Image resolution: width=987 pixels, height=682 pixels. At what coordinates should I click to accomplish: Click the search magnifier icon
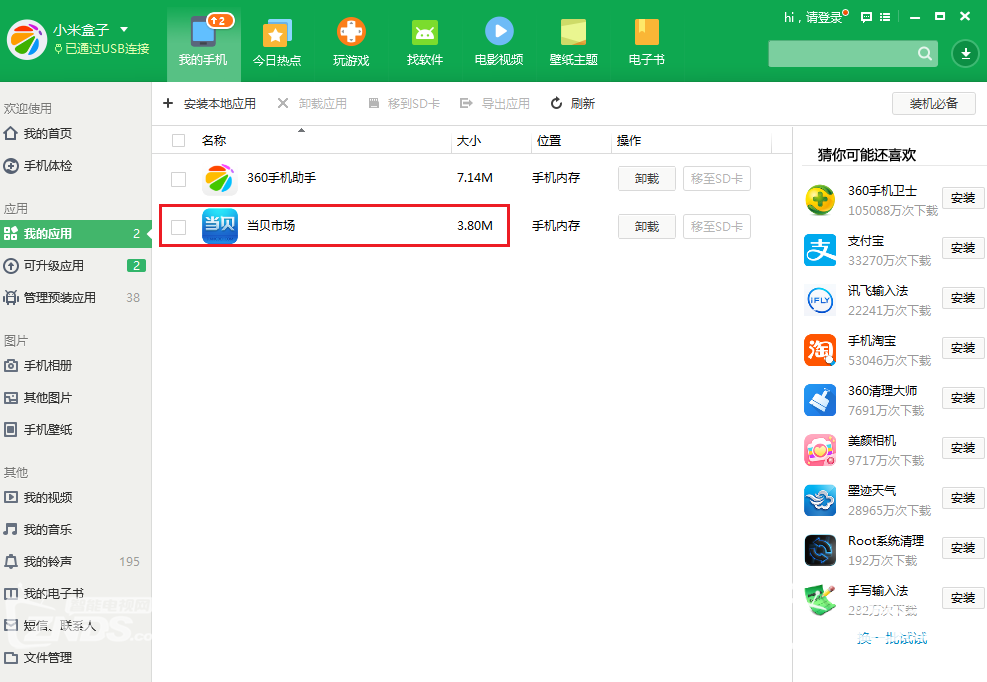pos(925,54)
